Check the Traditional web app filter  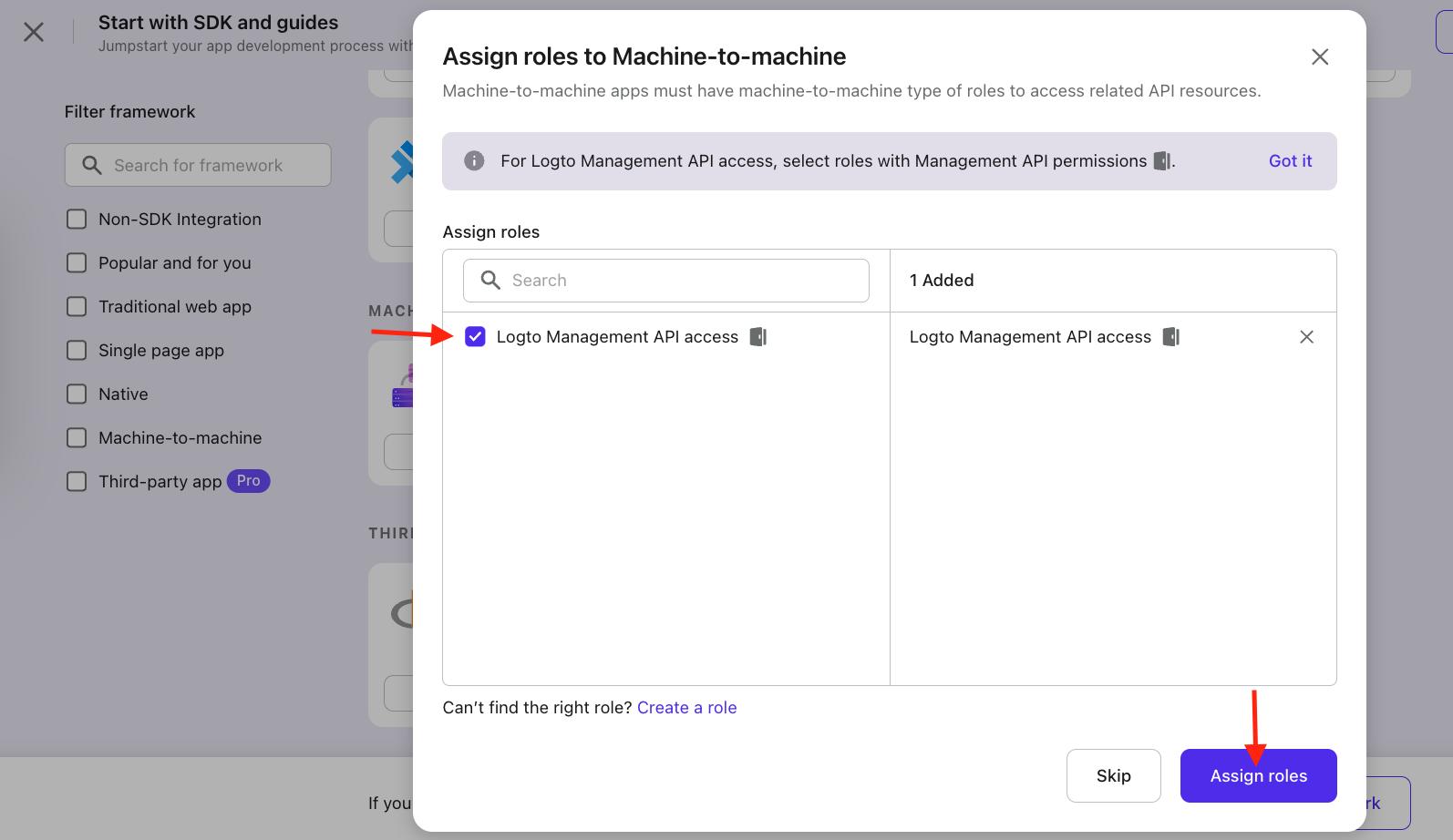point(77,307)
